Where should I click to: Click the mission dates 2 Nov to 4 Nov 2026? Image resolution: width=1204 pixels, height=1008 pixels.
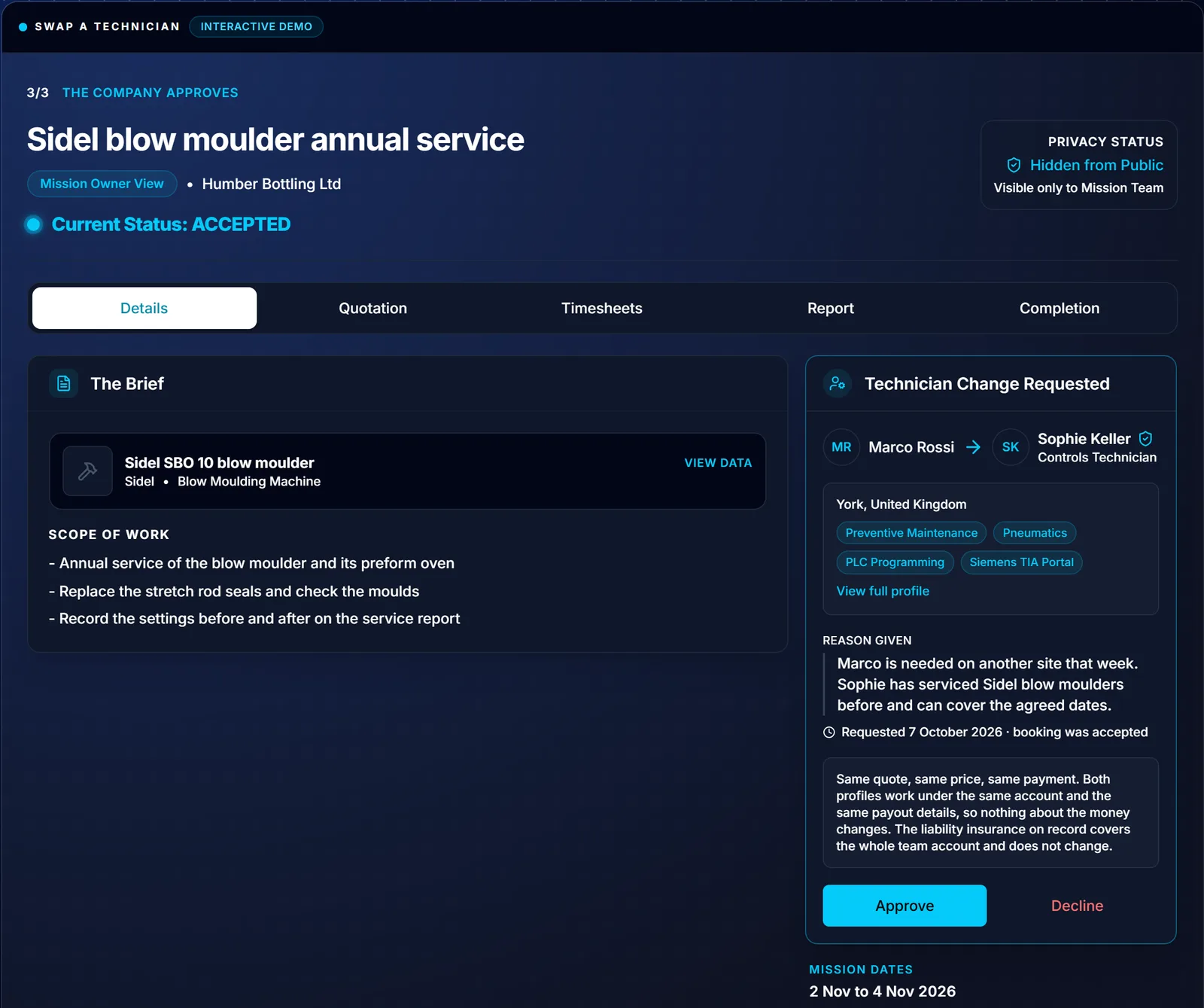pos(883,991)
